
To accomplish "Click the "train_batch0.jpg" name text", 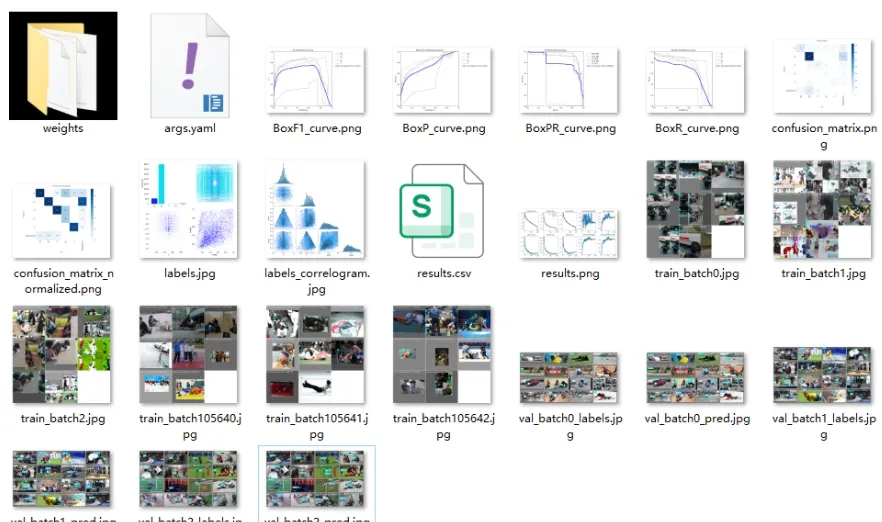I will click(697, 273).
